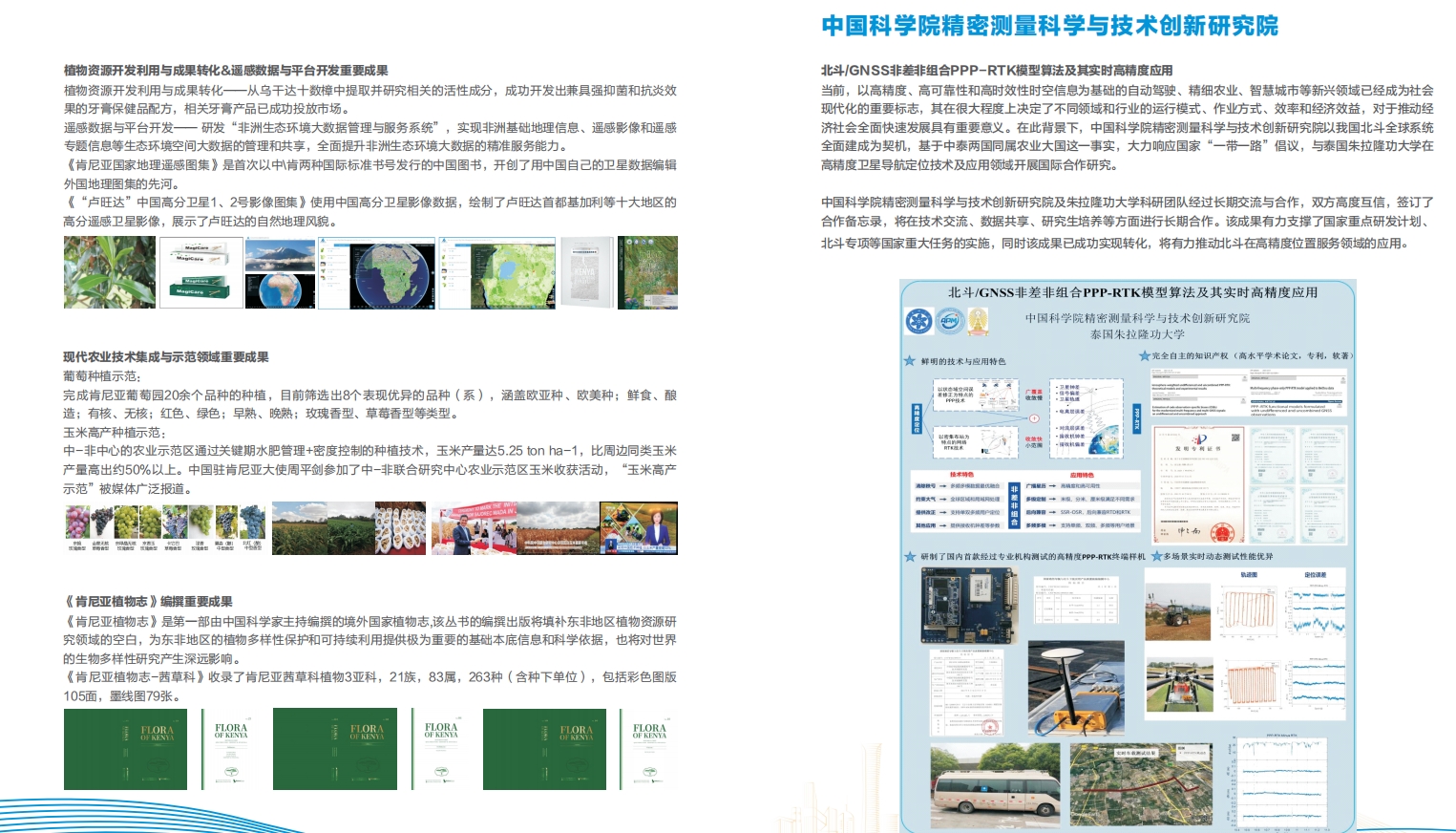Open the journal paper abstracts image
Image resolution: width=1456 pixels, height=833 pixels.
1251,392
